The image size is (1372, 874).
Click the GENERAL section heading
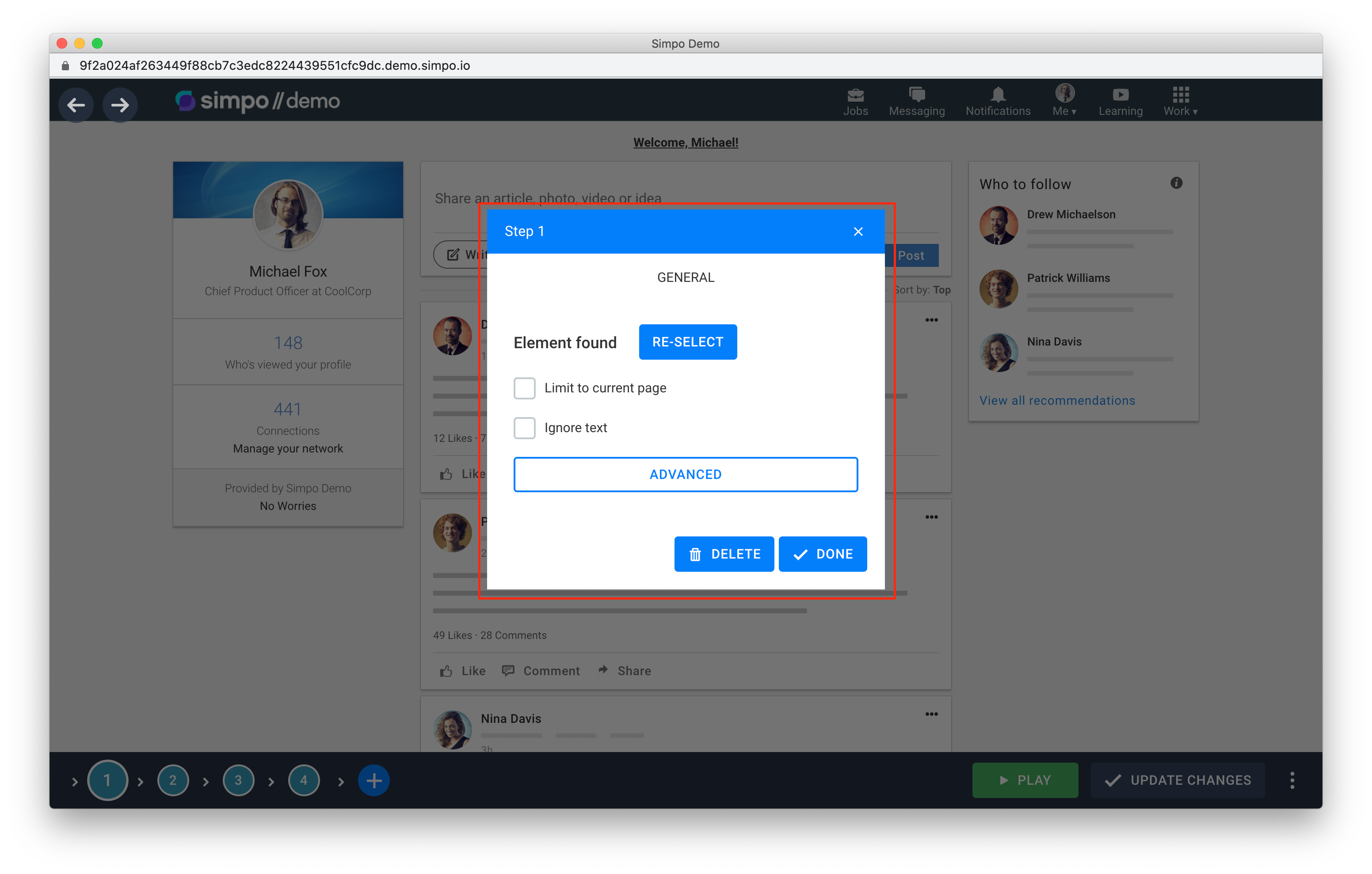pyautogui.click(x=686, y=277)
